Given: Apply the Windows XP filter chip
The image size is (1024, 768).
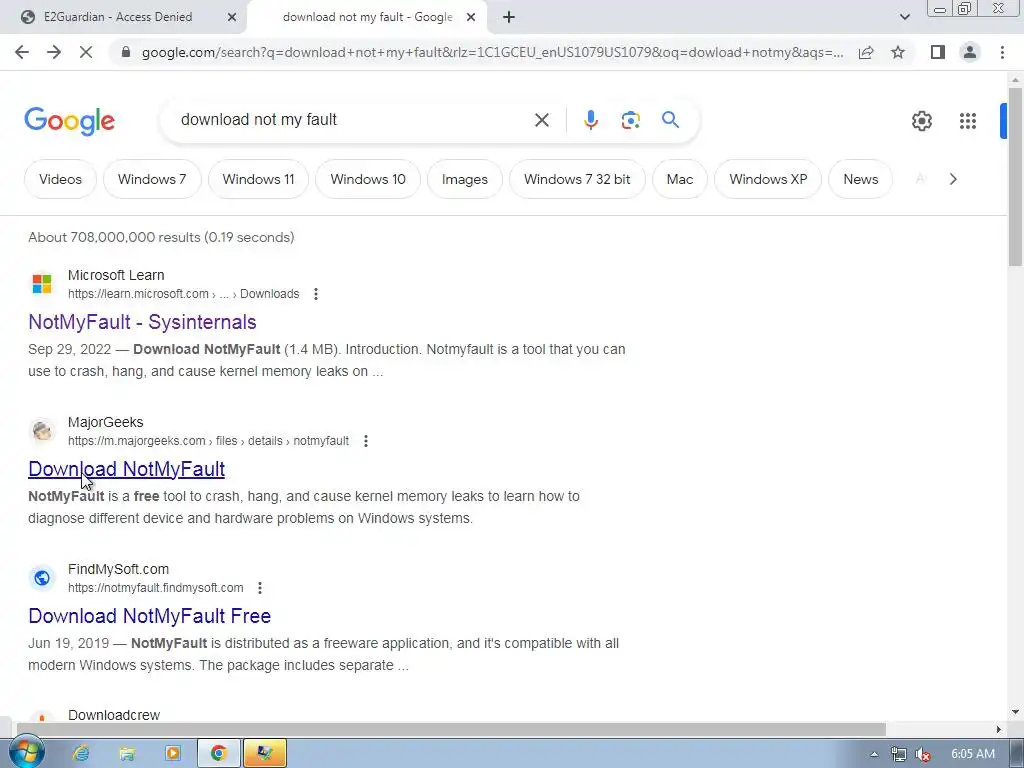Looking at the screenshot, I should click(768, 179).
